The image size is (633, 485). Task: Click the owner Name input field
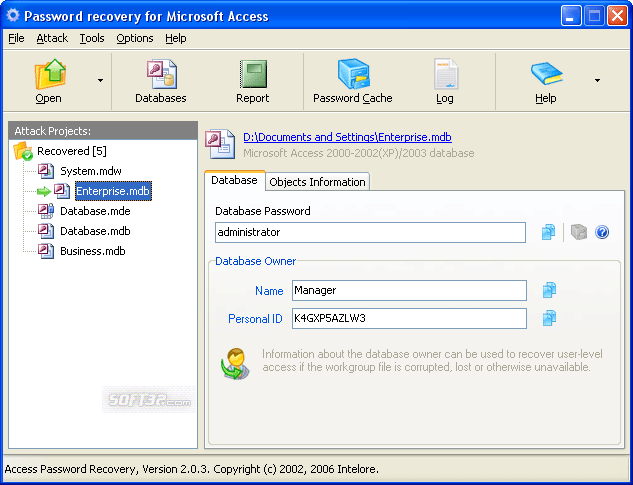(409, 290)
